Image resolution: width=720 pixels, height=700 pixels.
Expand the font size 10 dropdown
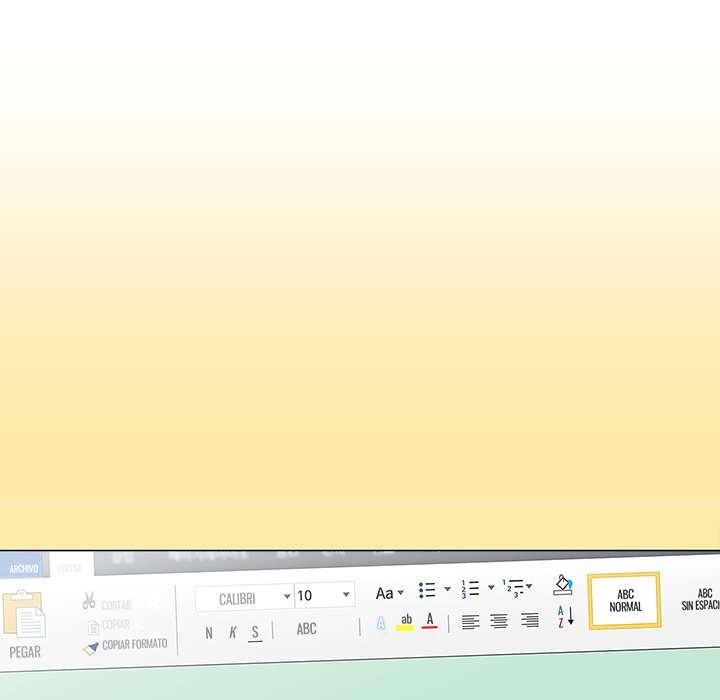pyautogui.click(x=346, y=595)
